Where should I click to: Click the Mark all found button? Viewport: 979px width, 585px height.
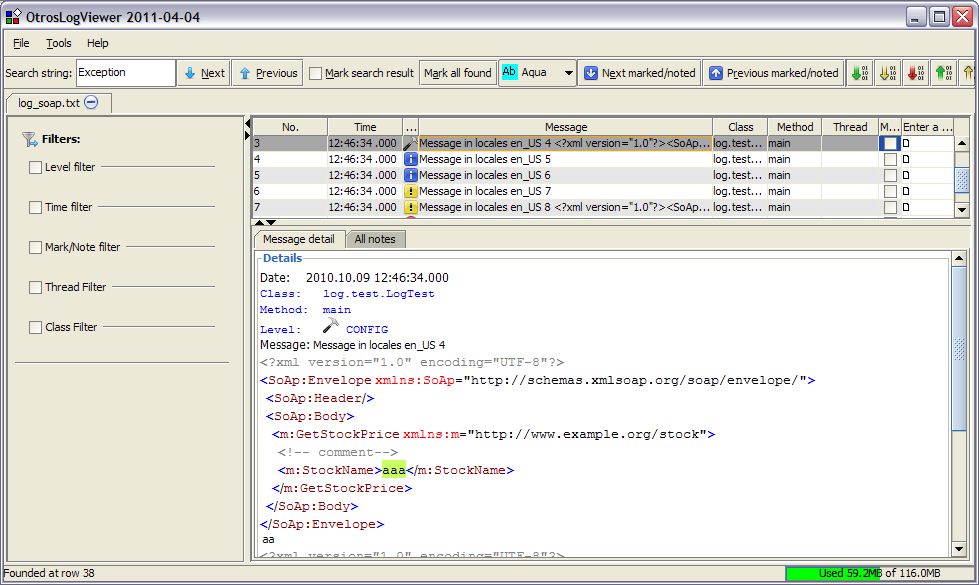click(x=458, y=73)
